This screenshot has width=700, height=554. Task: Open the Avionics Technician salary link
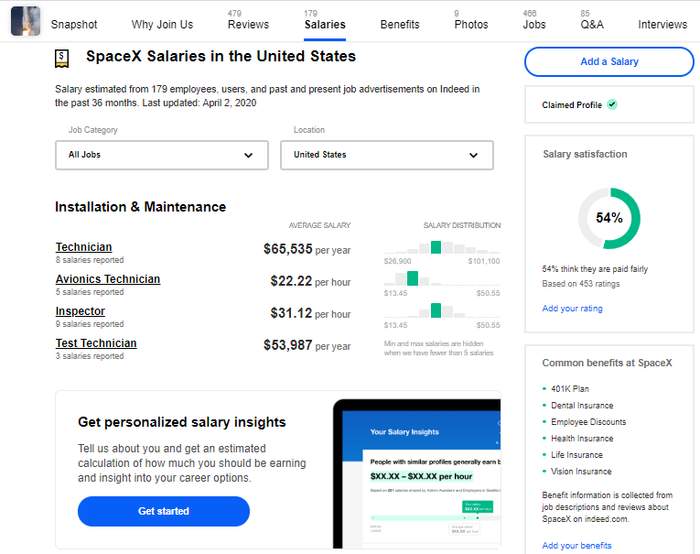108,279
